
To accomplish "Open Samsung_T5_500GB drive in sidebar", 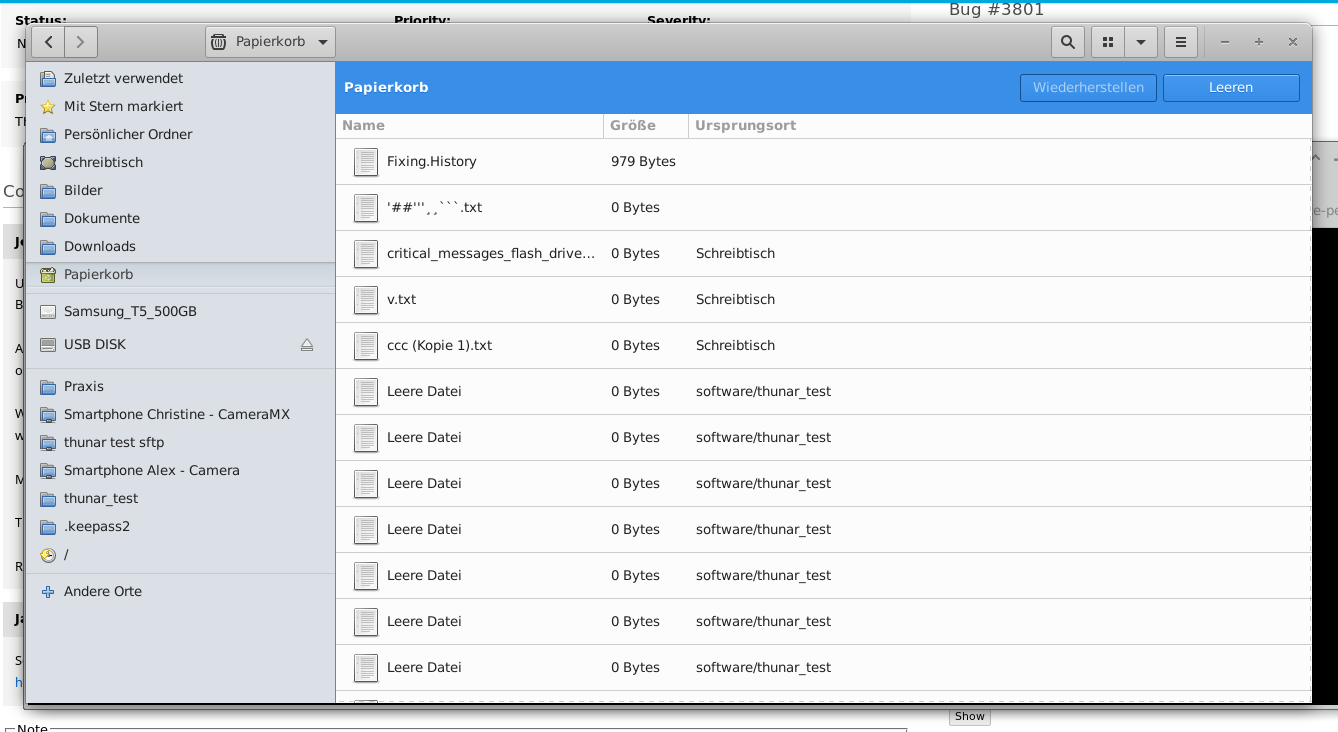I will 130,311.
